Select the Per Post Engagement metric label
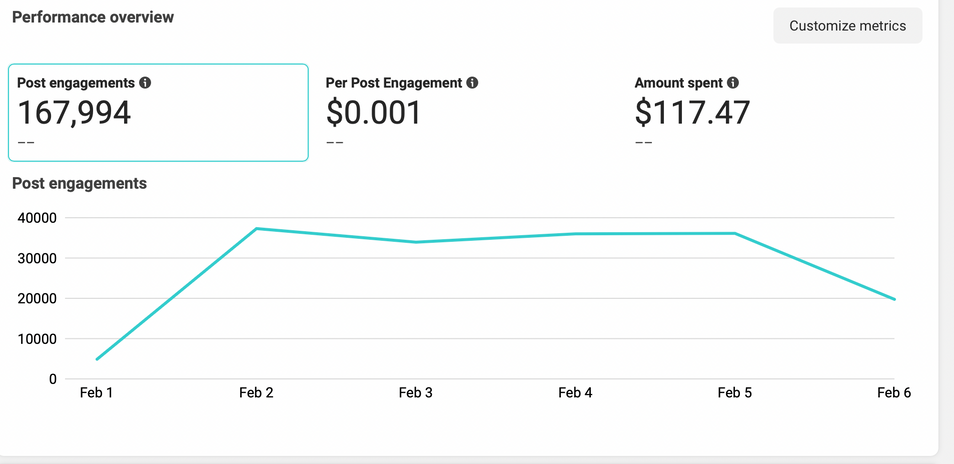Screen dimensions: 954x464 click(393, 83)
